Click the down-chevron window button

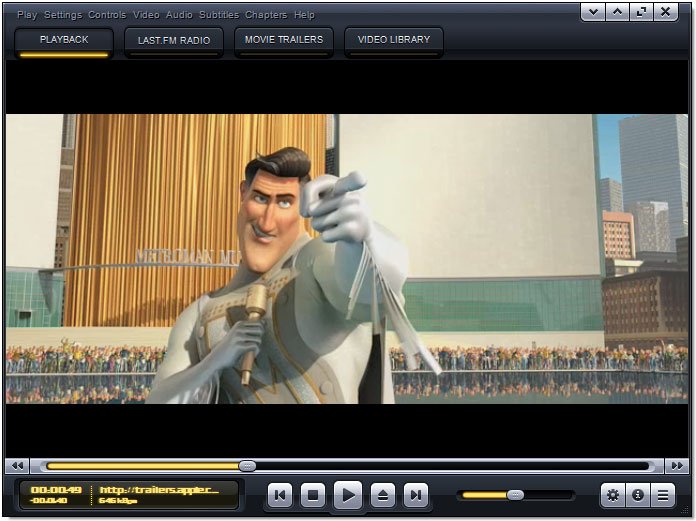tap(593, 12)
